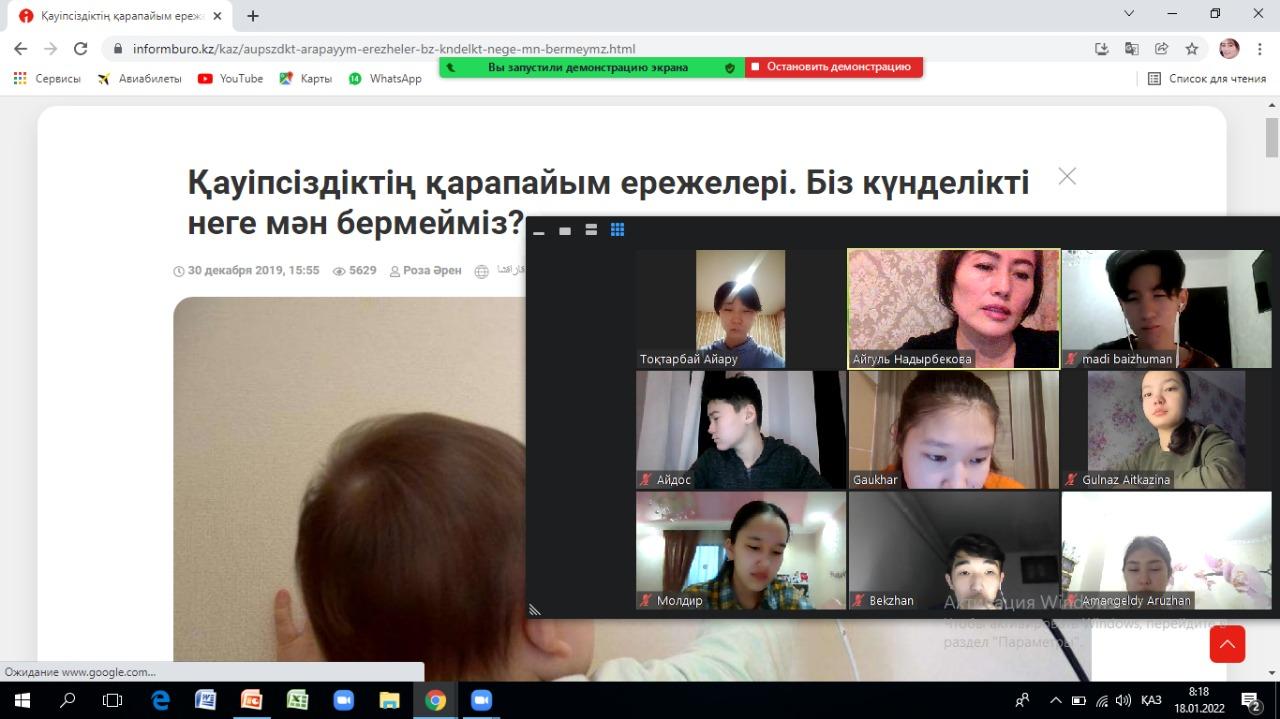The width and height of the screenshot is (1280, 719).
Task: Open the YouTube bookmark
Action: click(231, 78)
